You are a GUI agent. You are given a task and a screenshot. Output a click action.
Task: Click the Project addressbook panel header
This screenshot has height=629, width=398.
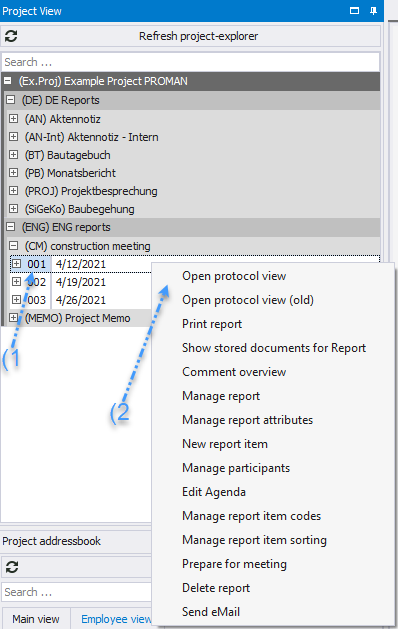pos(76,541)
